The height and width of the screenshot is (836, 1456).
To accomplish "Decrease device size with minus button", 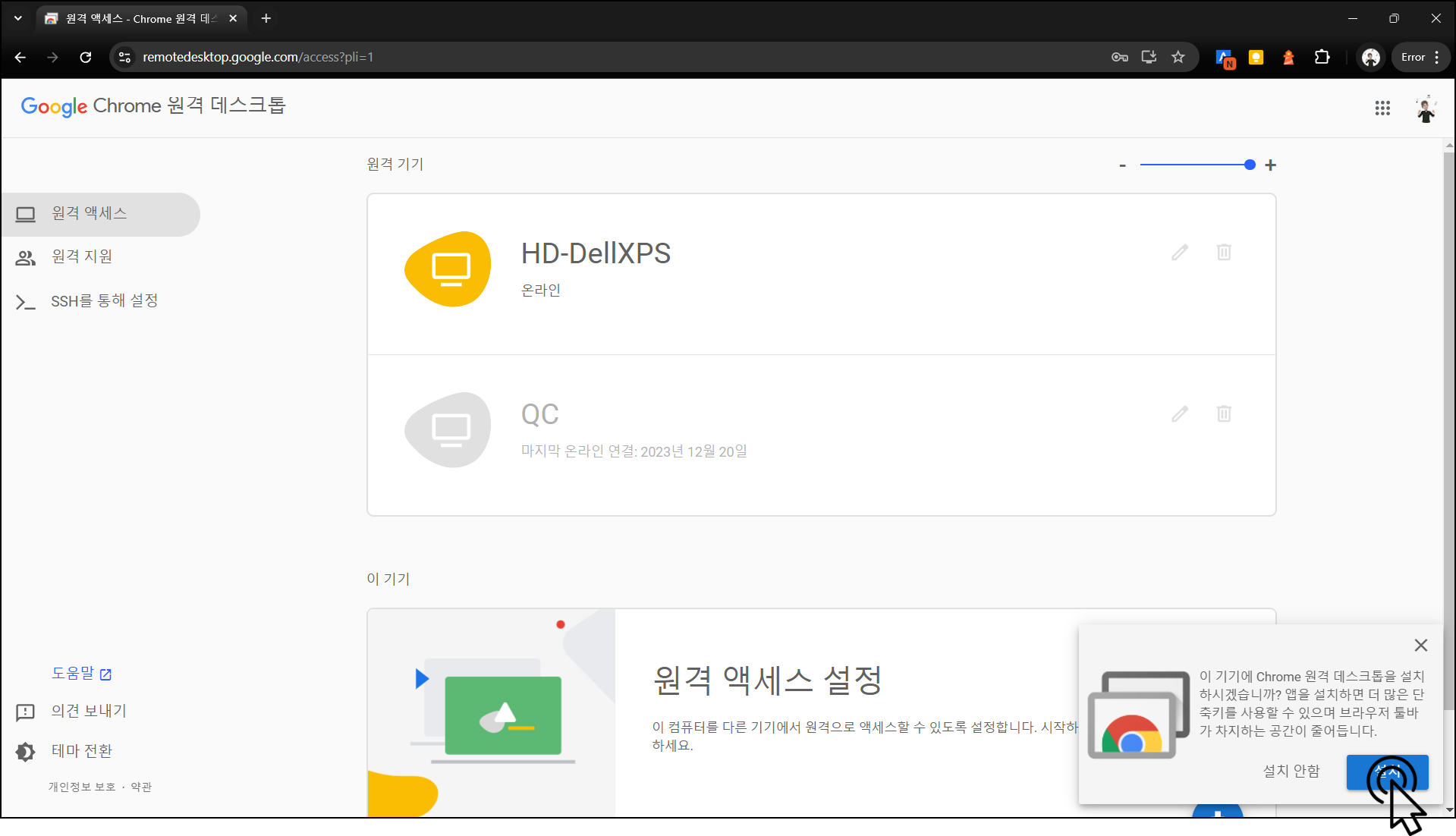I will pyautogui.click(x=1122, y=165).
